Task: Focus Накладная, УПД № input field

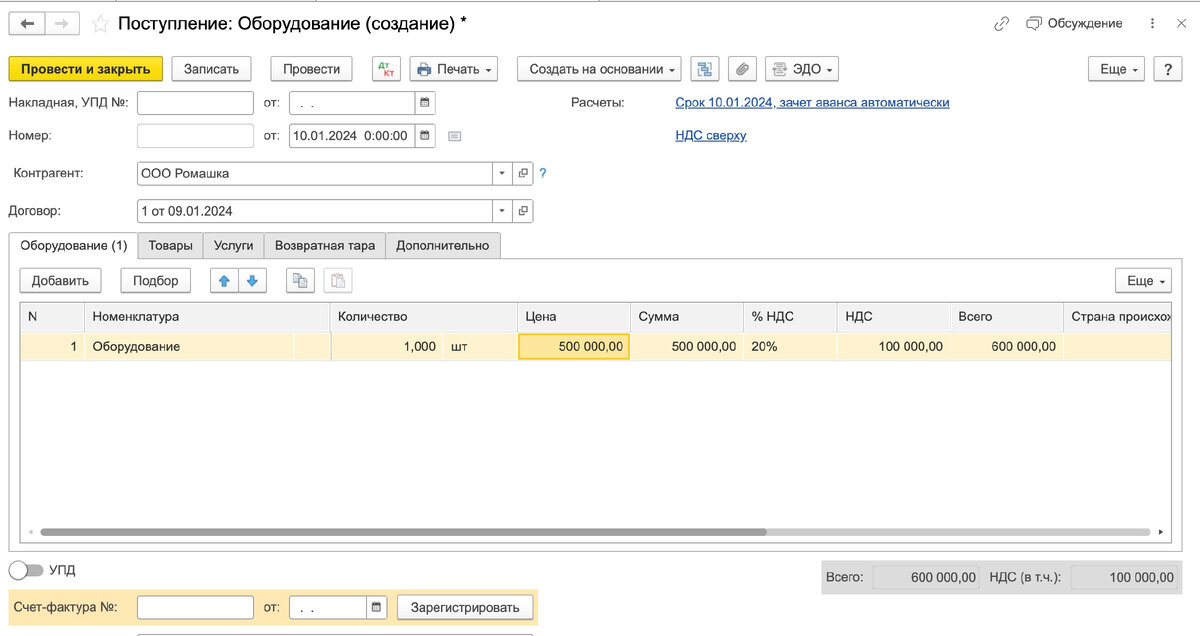Action: (x=195, y=103)
